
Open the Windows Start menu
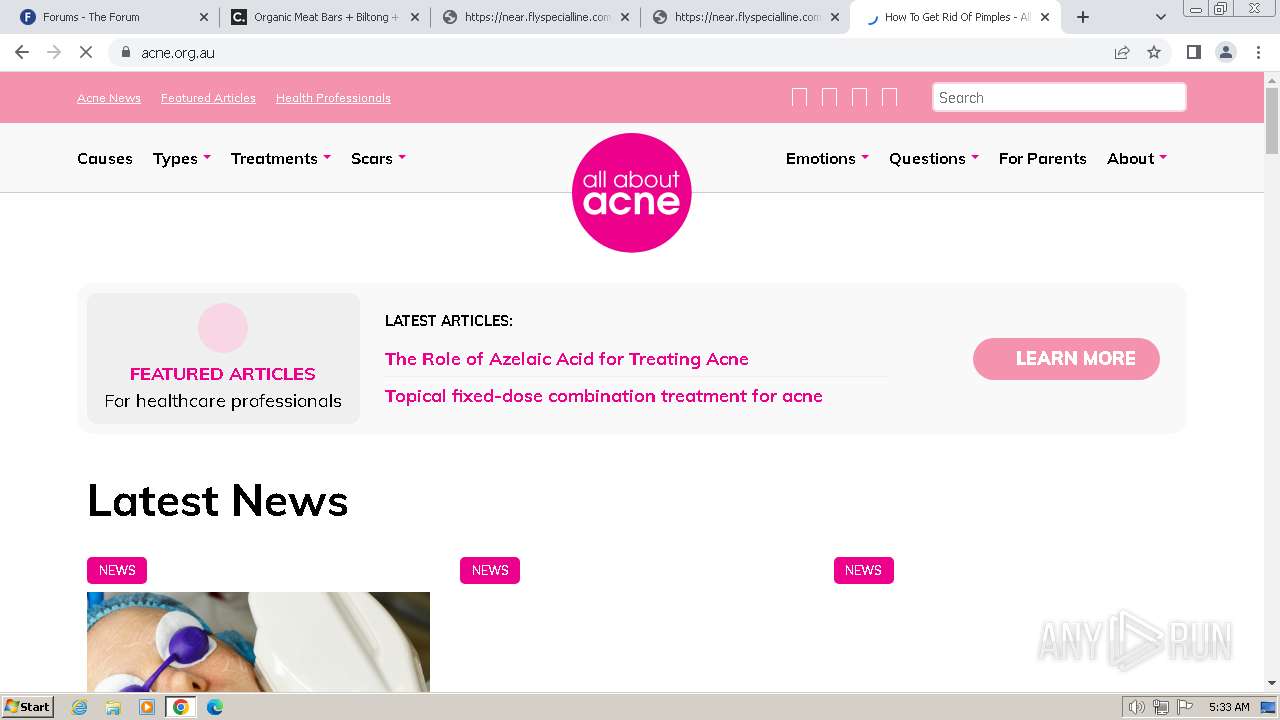click(x=28, y=707)
